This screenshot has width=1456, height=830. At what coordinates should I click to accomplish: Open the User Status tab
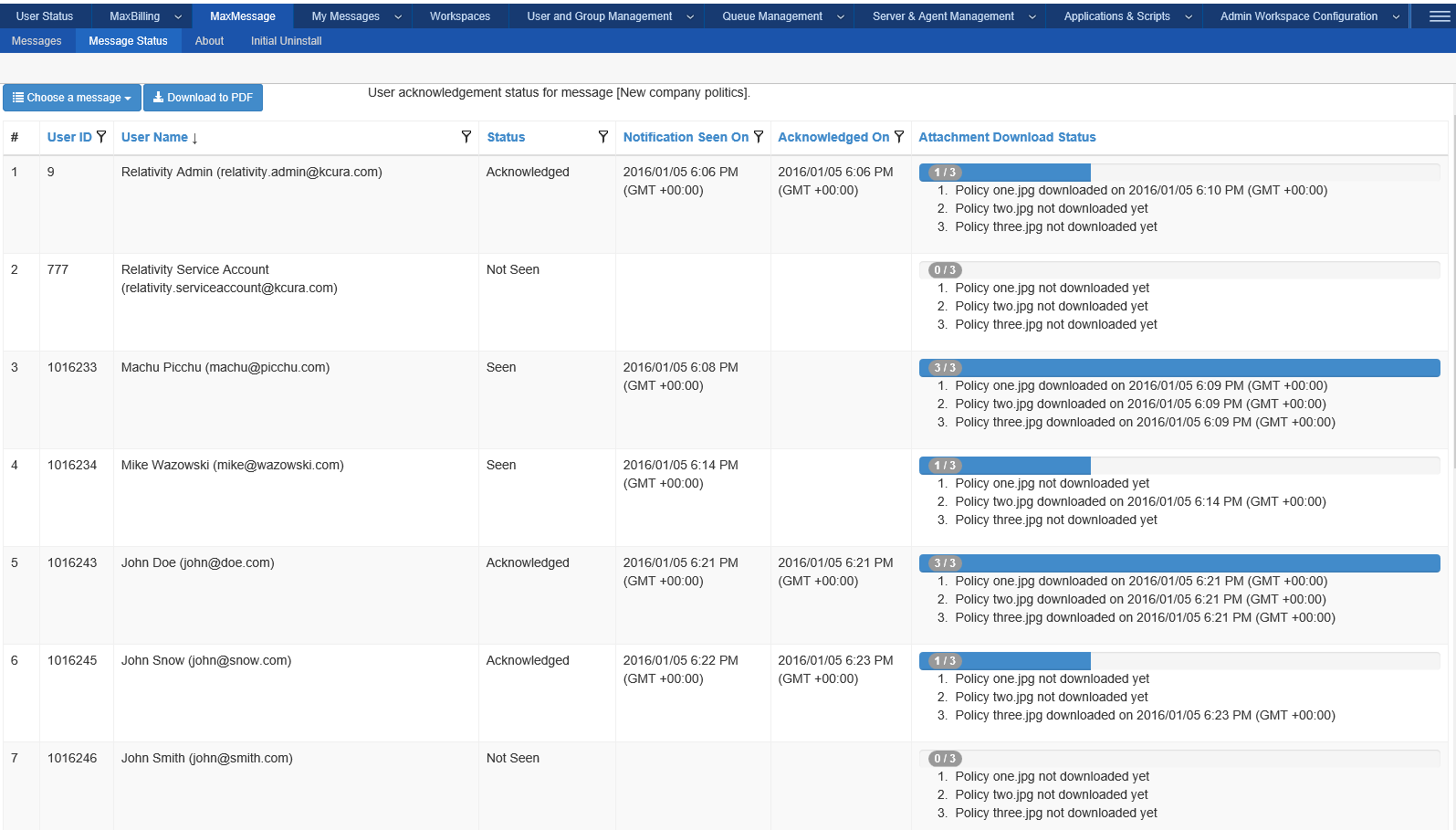[x=45, y=16]
